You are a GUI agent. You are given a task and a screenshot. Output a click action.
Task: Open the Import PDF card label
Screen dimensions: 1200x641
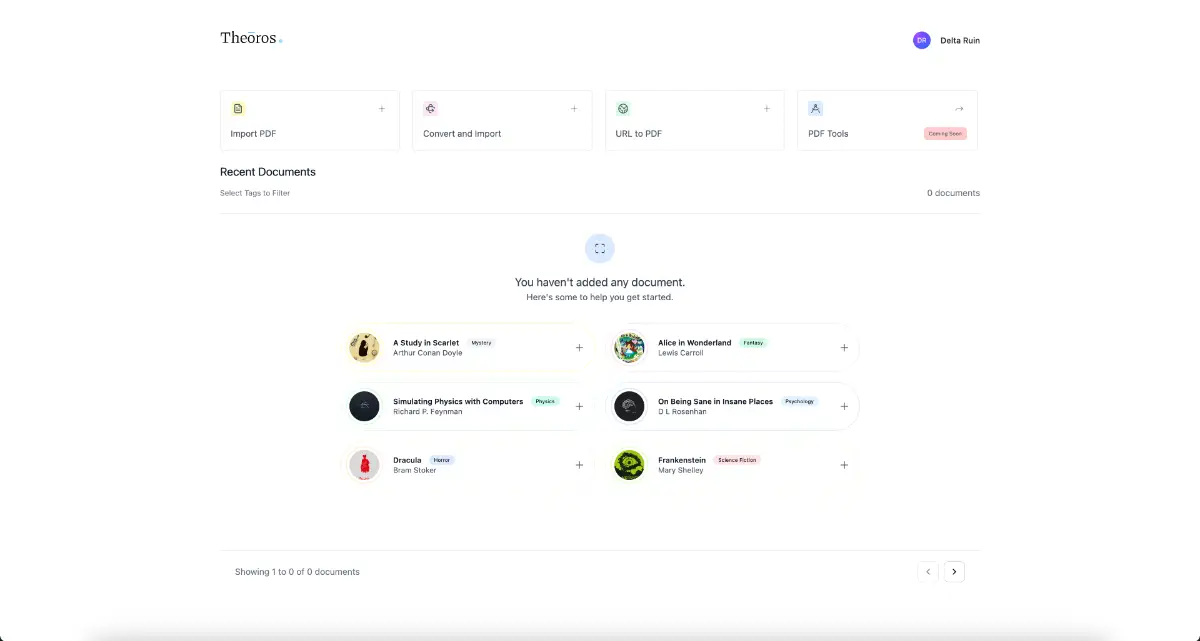click(x=253, y=134)
